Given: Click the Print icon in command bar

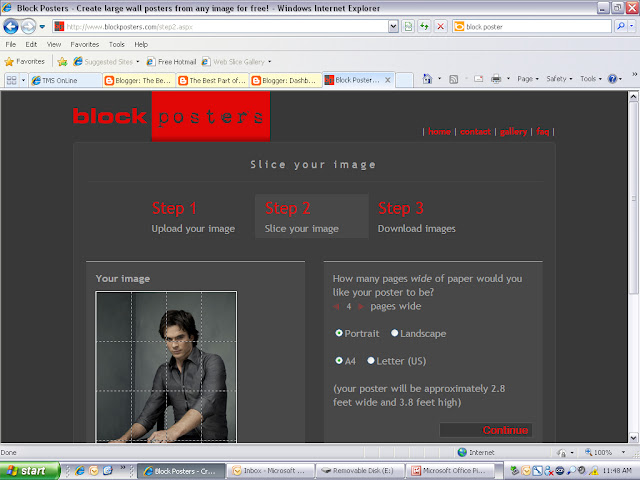Looking at the screenshot, I should tap(496, 79).
